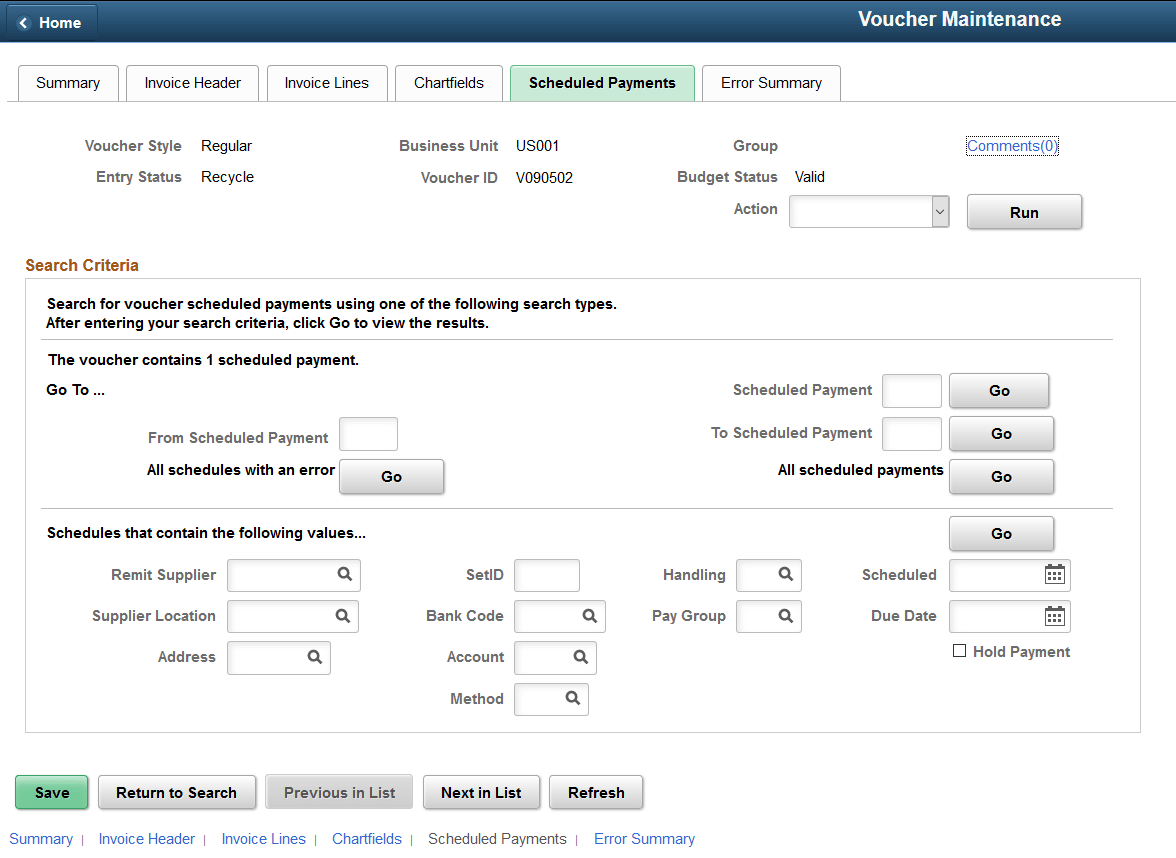The image size is (1176, 858).
Task: Open the Remit Supplier lookup icon
Action: (x=346, y=575)
